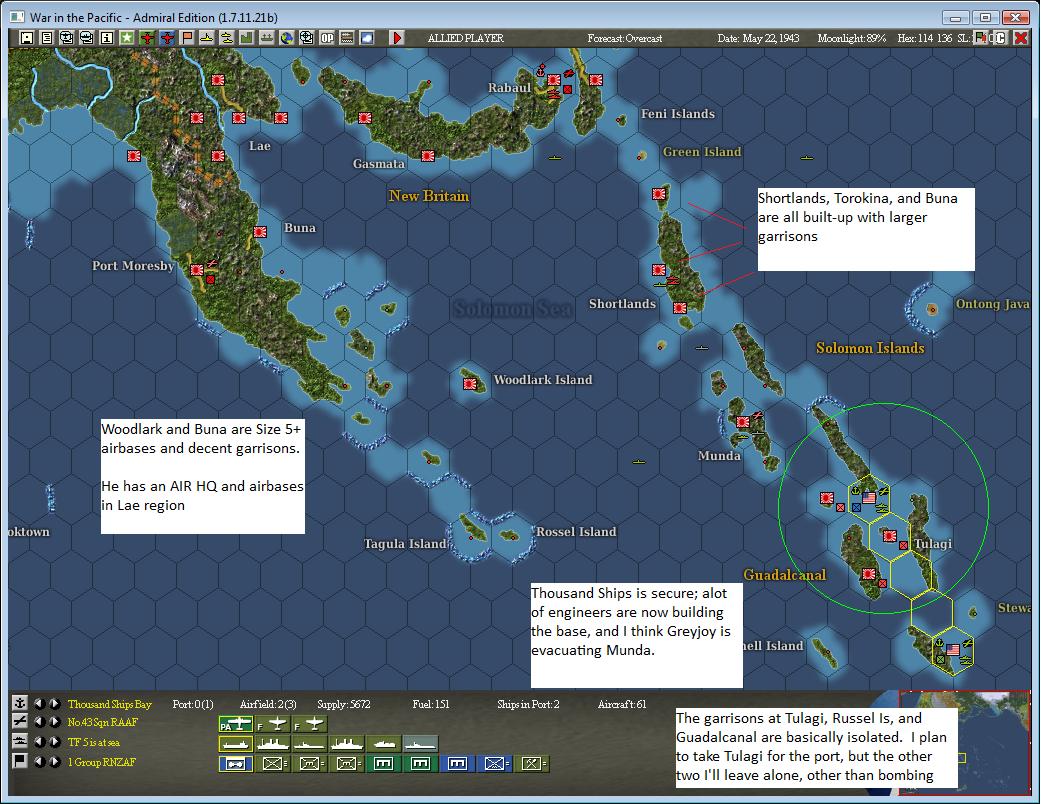Viewport: 1041px width, 804px height.
Task: Click left arrow beside TF 5 is at sea
Action: pos(40,742)
